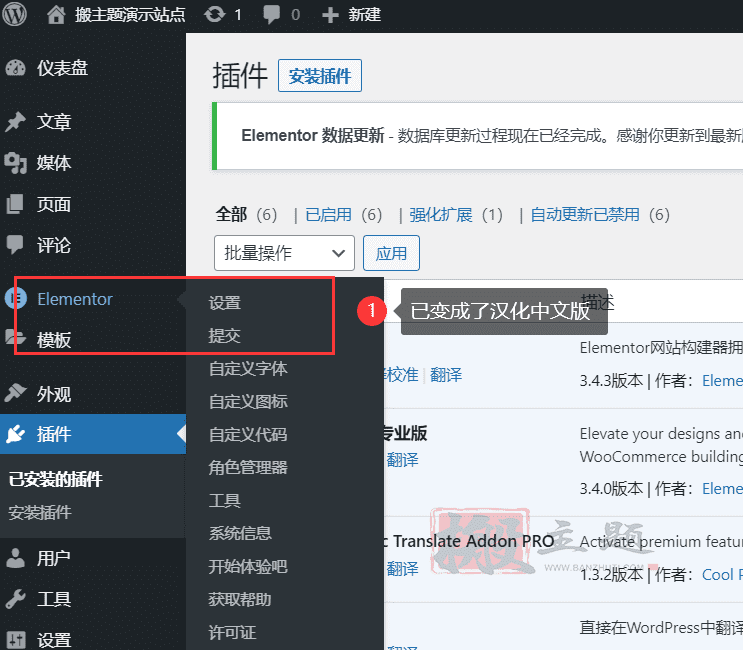Open 已安装的插件 submenu item
The height and width of the screenshot is (650, 743).
pos(56,479)
